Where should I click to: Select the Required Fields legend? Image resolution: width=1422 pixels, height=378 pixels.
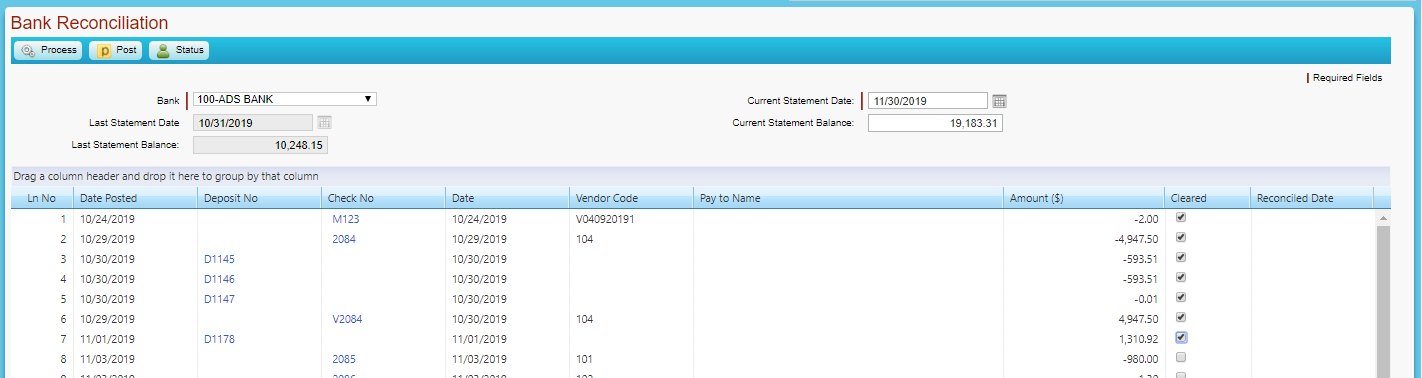coord(1346,78)
